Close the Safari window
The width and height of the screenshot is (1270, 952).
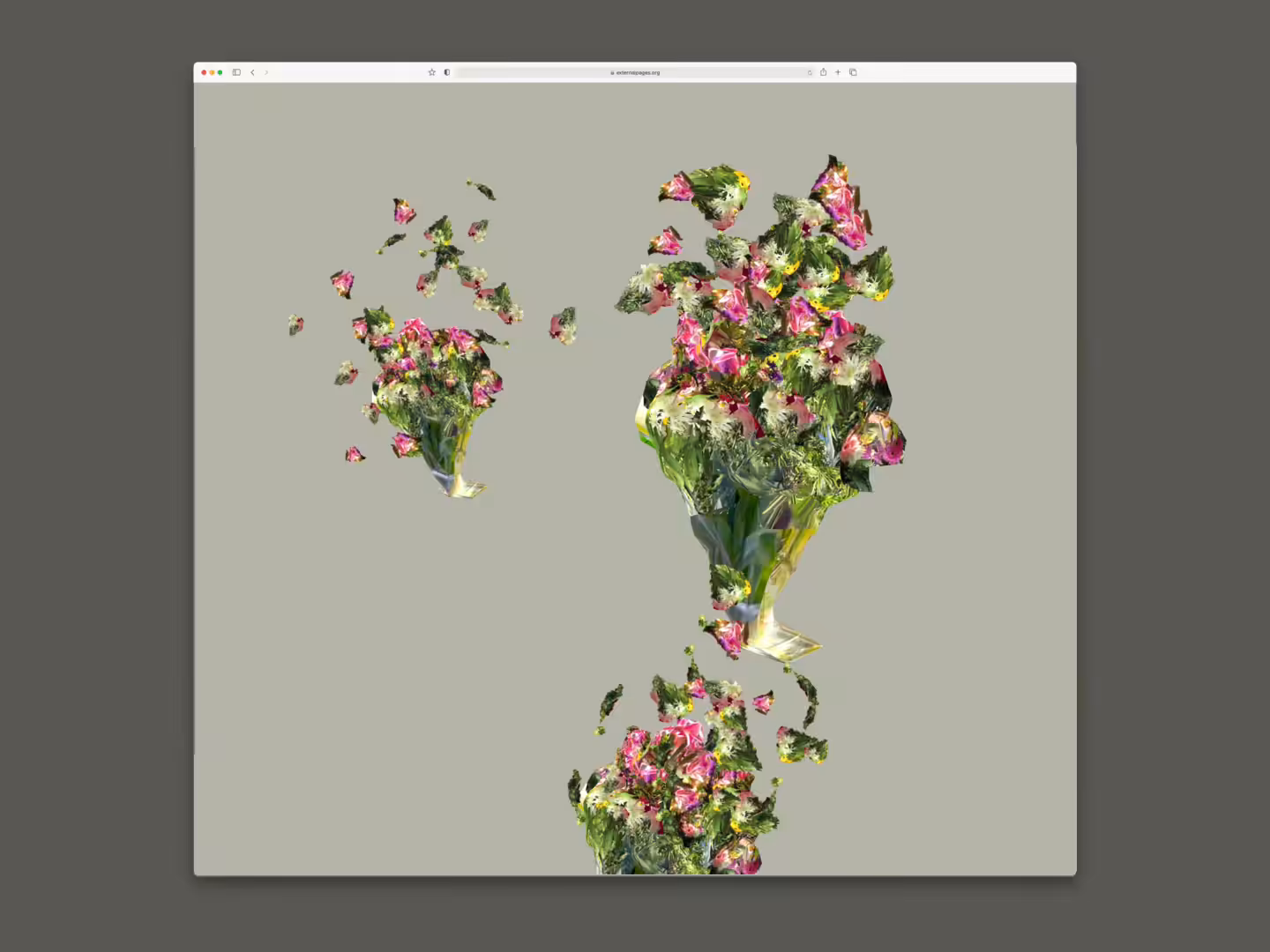(204, 72)
